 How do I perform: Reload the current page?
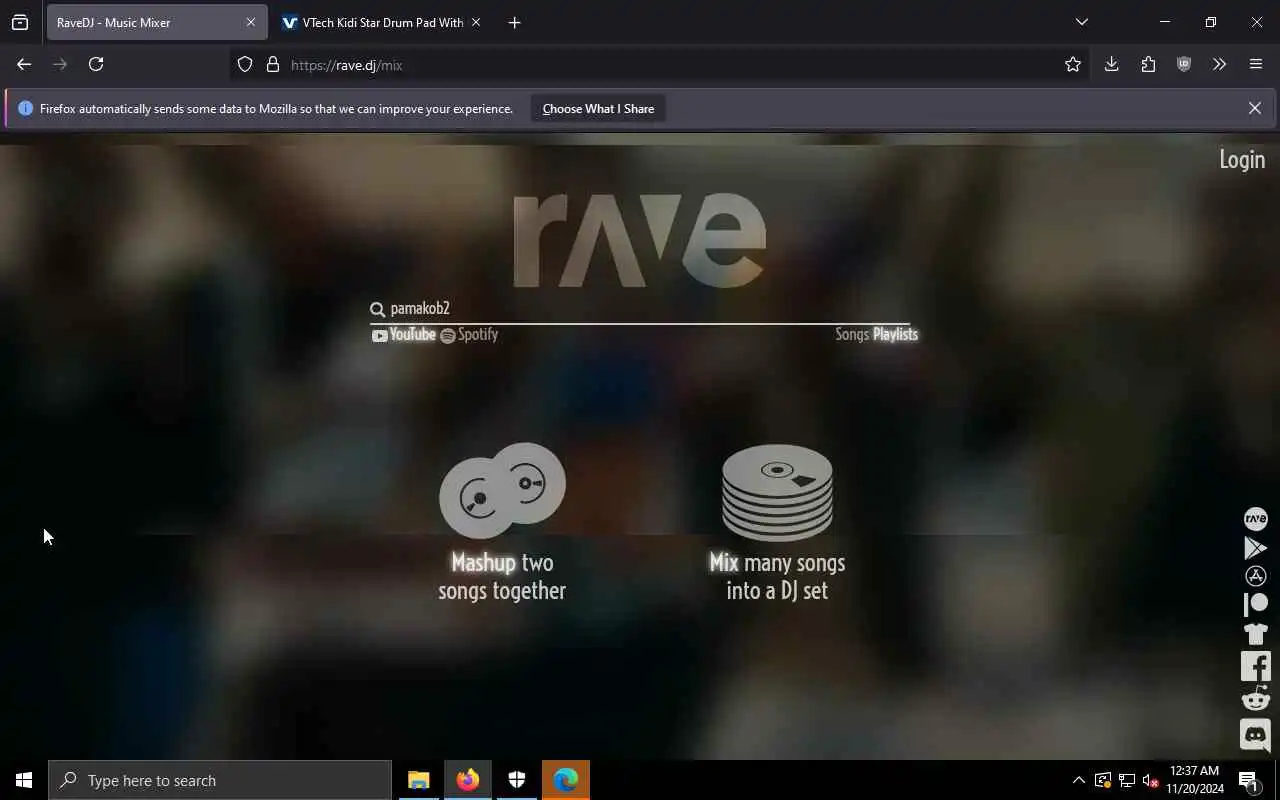(x=96, y=64)
